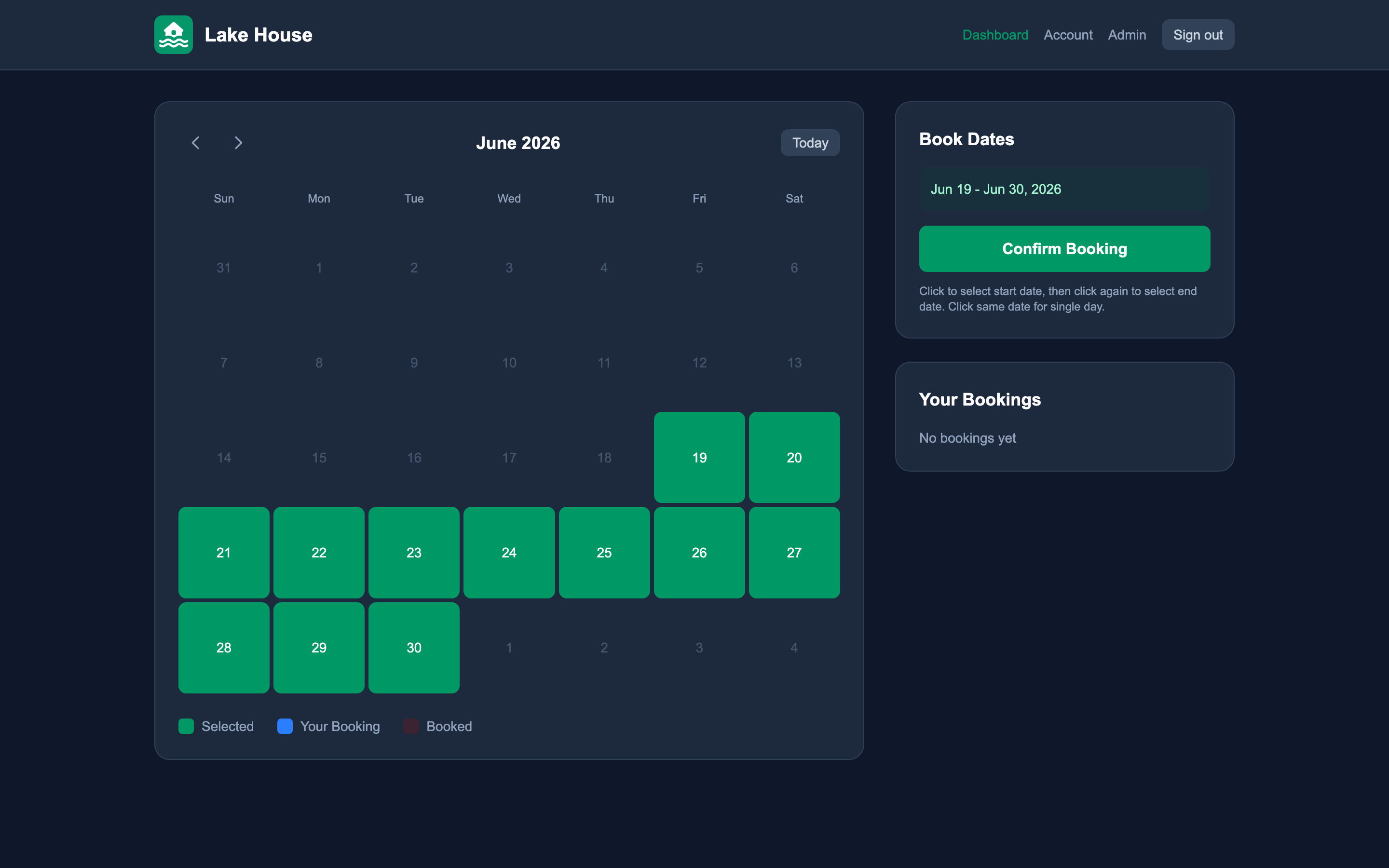Select June 19 on the calendar

click(699, 458)
